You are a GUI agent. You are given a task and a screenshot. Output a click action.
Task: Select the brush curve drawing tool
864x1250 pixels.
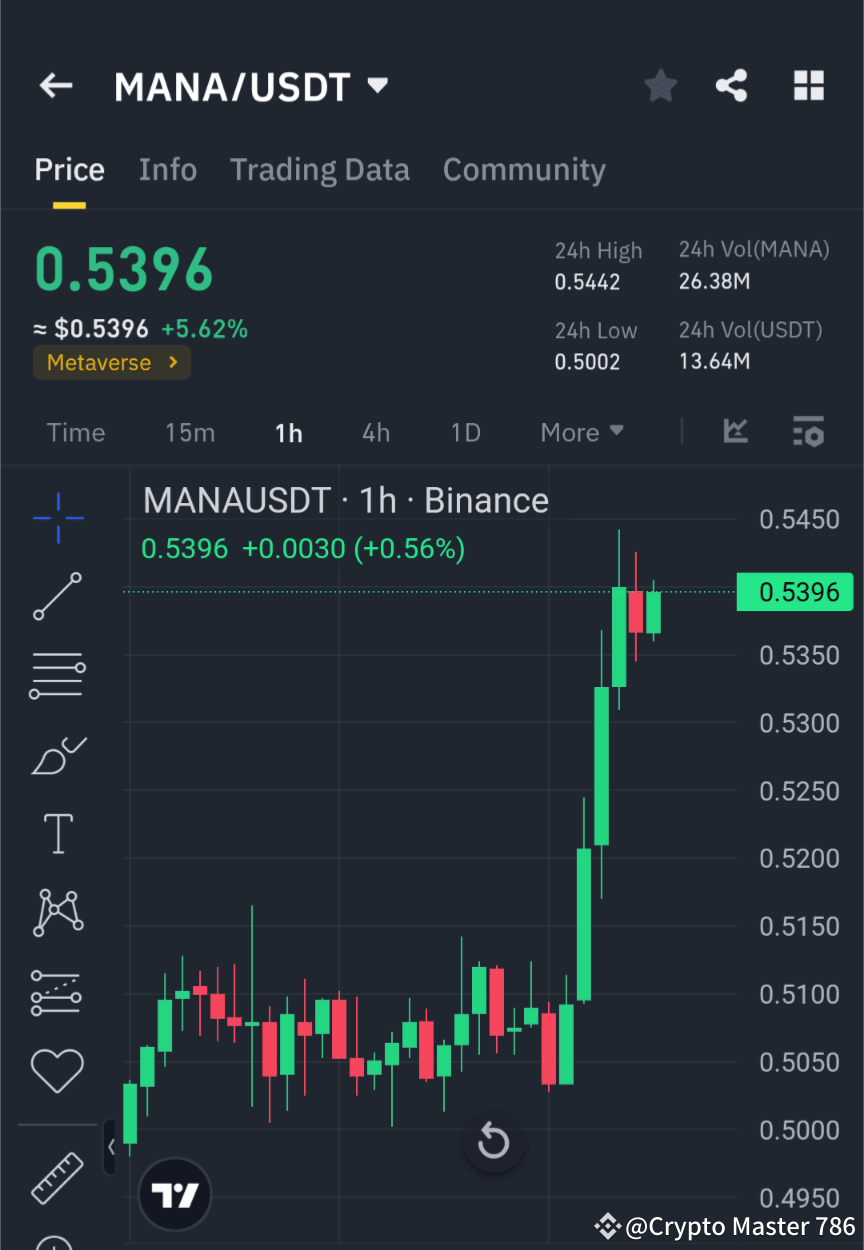(57, 755)
